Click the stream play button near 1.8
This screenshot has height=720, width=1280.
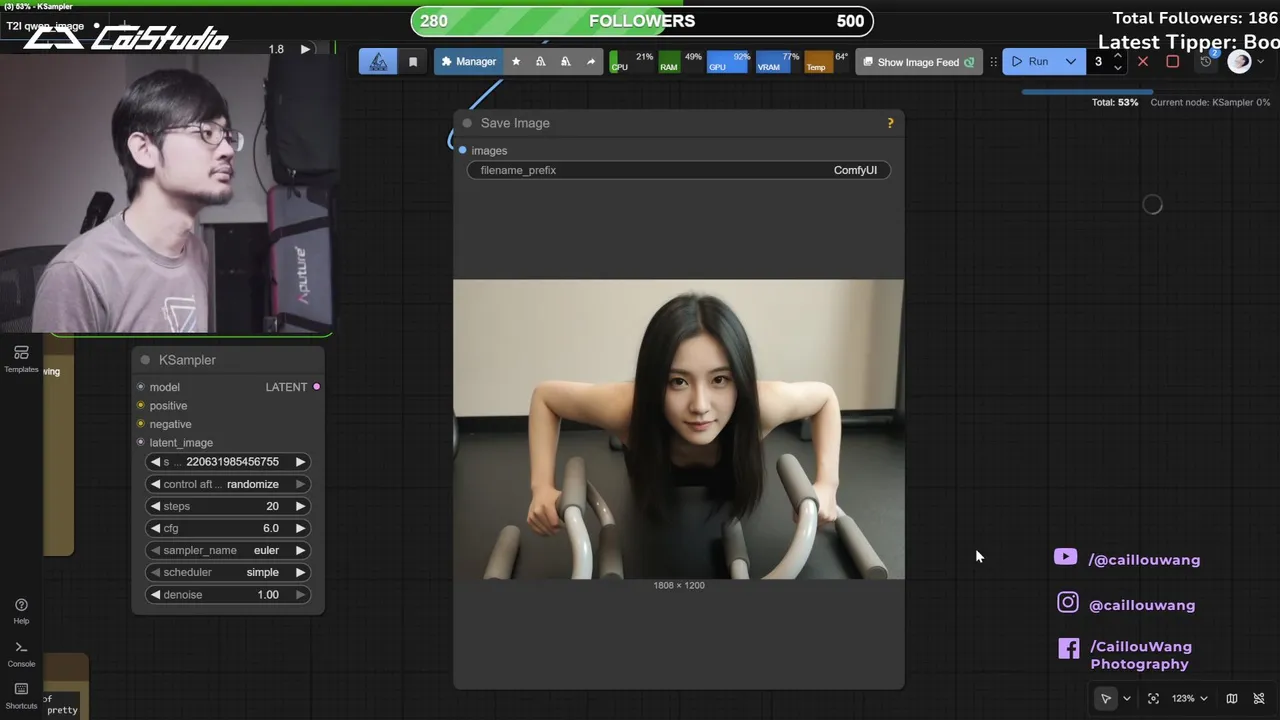tap(306, 49)
